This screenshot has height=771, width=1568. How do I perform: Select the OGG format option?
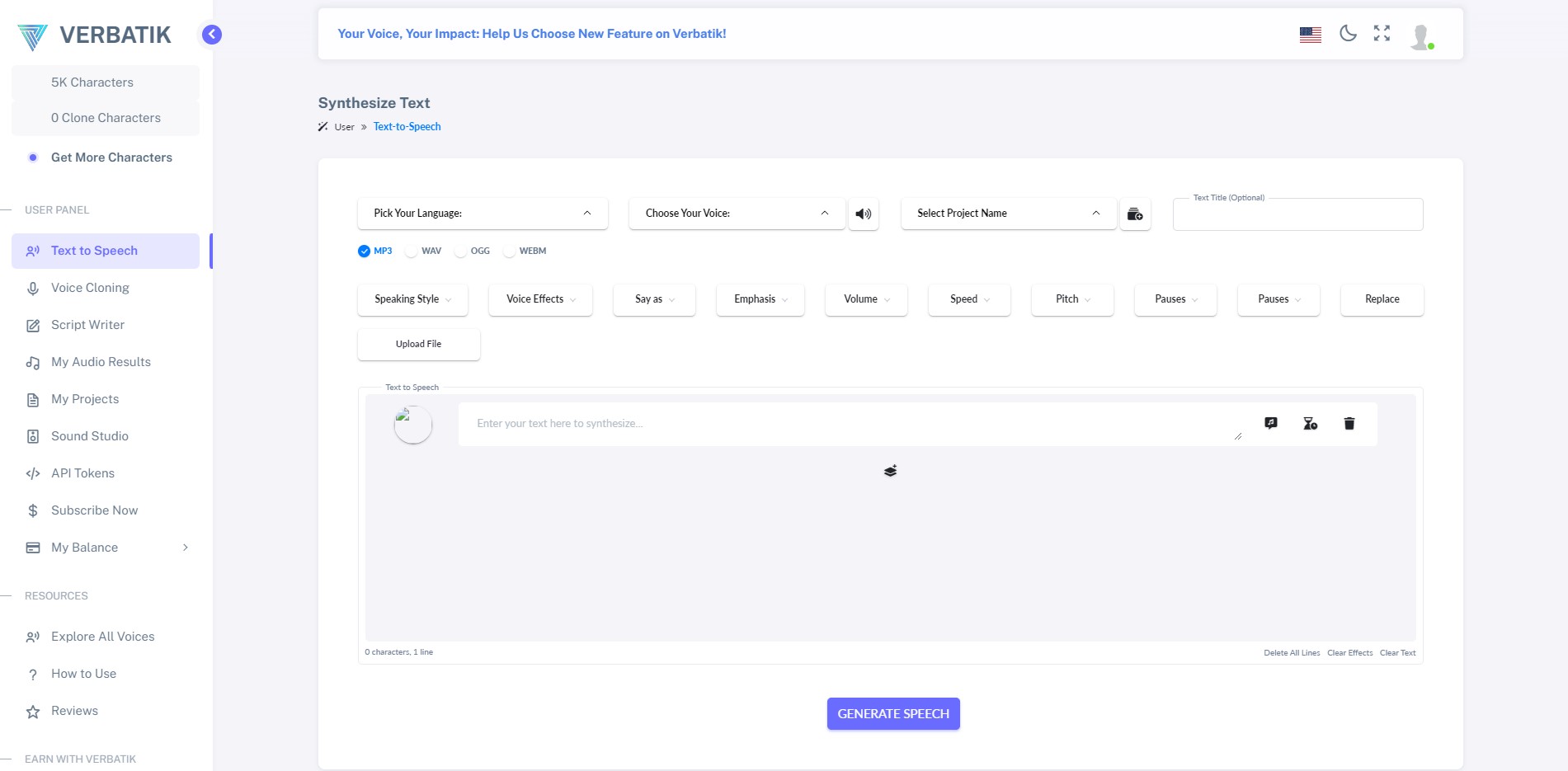[472, 251]
